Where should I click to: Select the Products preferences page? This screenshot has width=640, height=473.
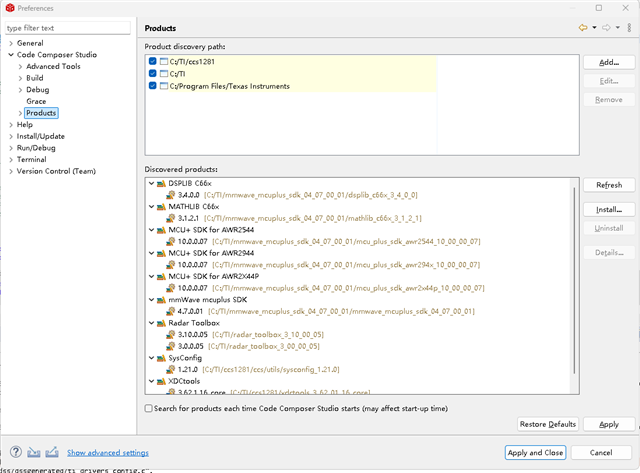pyautogui.click(x=41, y=113)
